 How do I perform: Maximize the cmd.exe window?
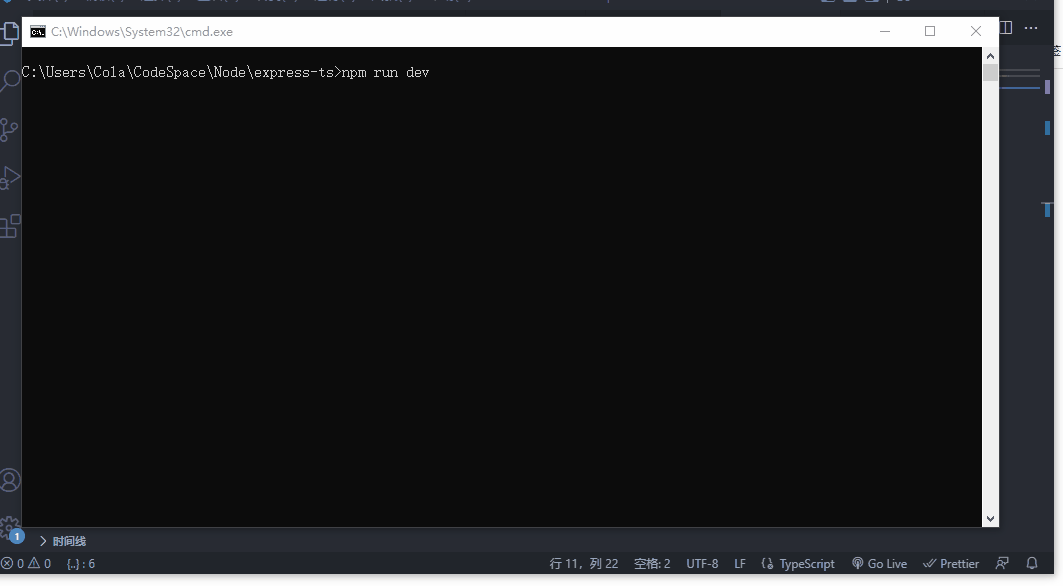(x=930, y=31)
